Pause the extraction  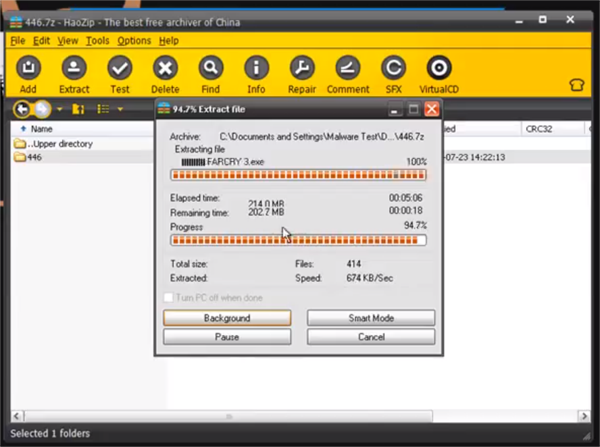(x=227, y=337)
